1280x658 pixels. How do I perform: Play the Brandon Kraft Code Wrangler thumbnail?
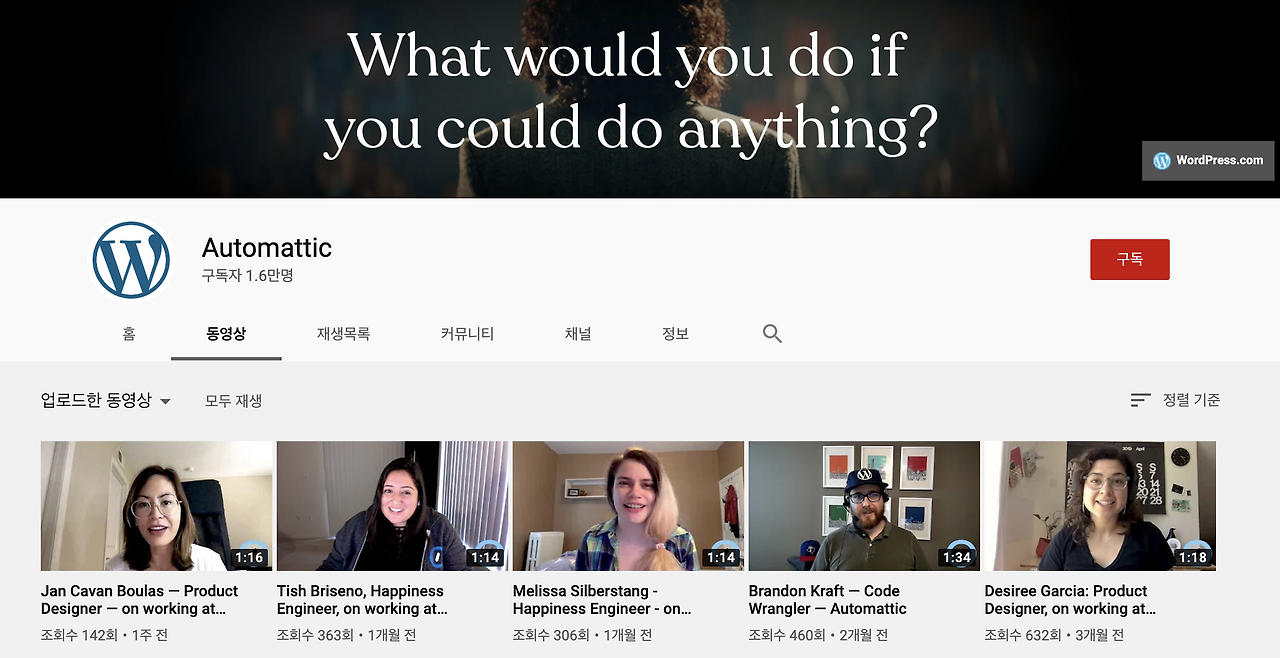(x=864, y=506)
